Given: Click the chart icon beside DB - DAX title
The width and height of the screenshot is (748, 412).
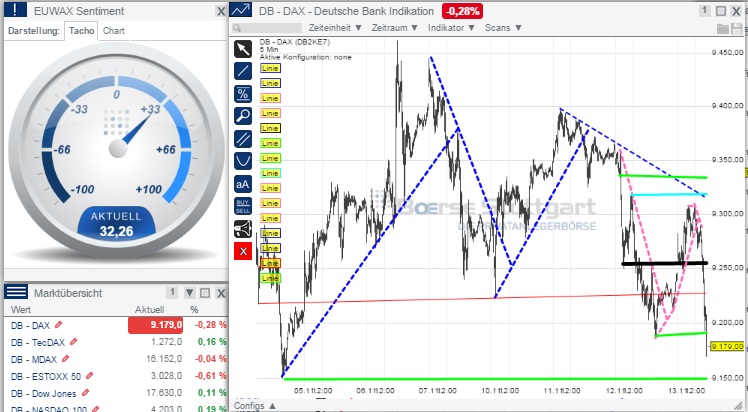Looking at the screenshot, I should pyautogui.click(x=241, y=10).
